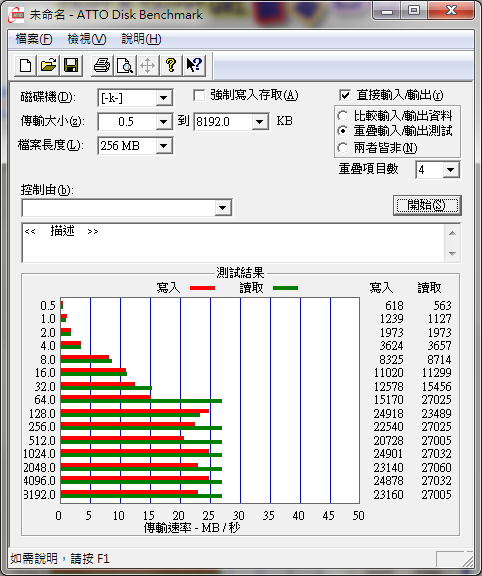The height and width of the screenshot is (576, 482).
Task: Open the 說明(H) menu
Action: pyautogui.click(x=141, y=39)
